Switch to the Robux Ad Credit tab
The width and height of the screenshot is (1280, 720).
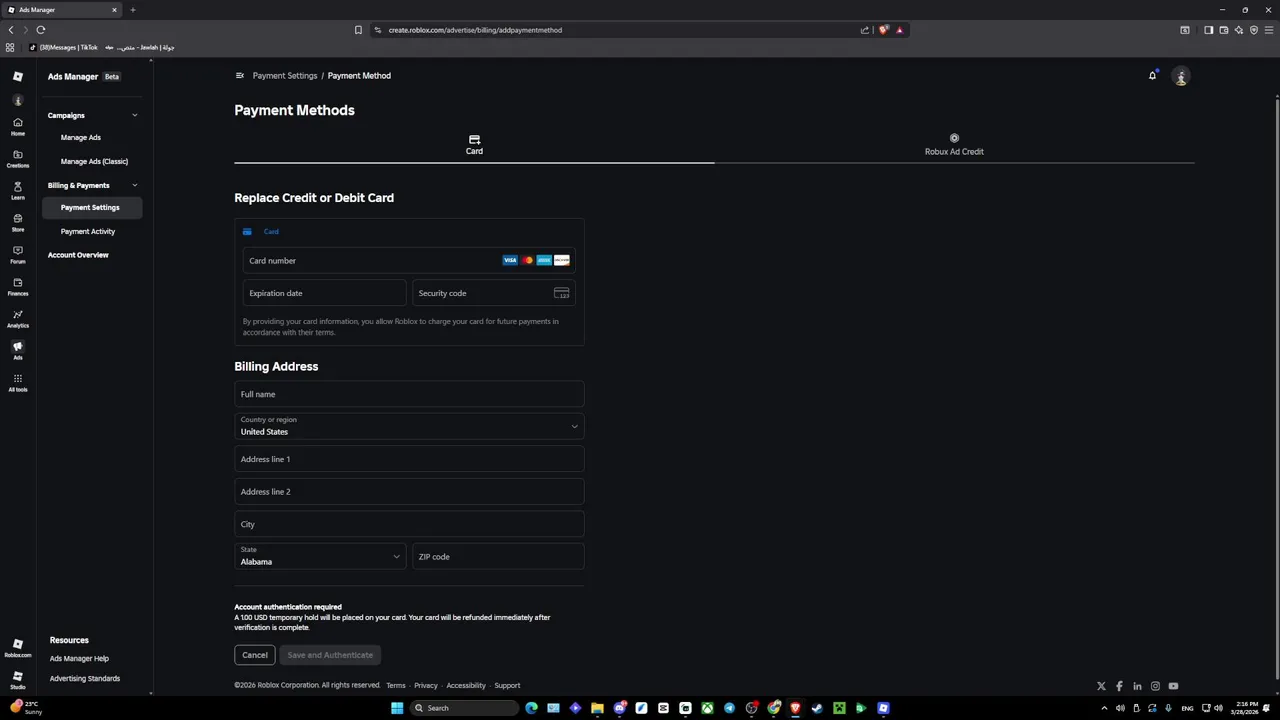[x=954, y=145]
